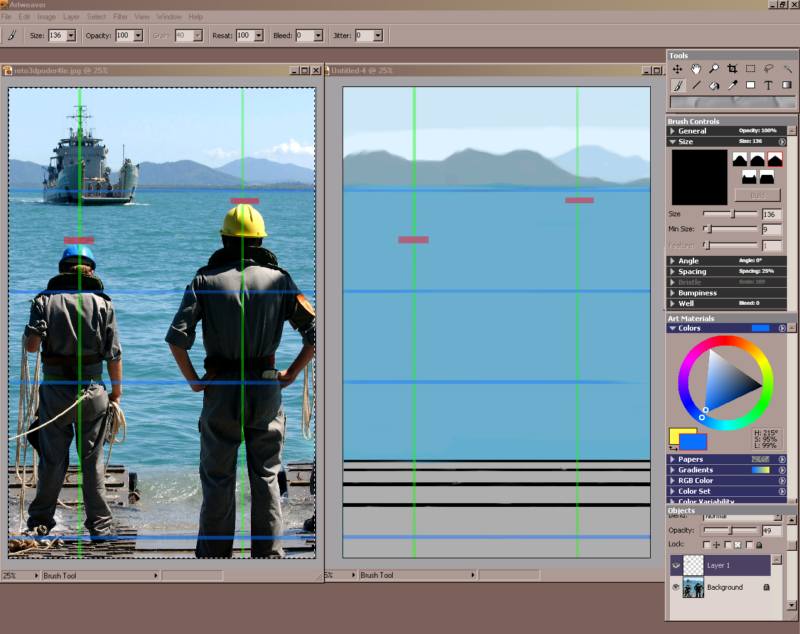Expand the Papers section
The height and width of the screenshot is (634, 800).
point(672,460)
